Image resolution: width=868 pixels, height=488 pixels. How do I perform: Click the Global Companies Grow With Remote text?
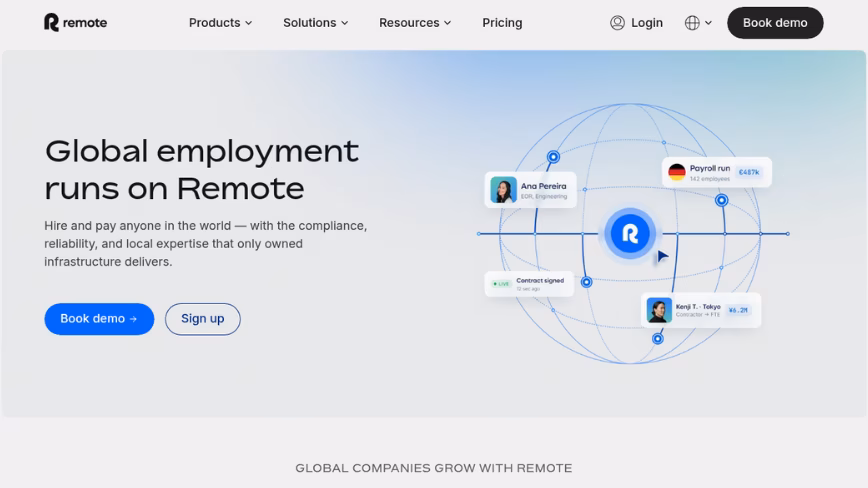click(x=434, y=468)
